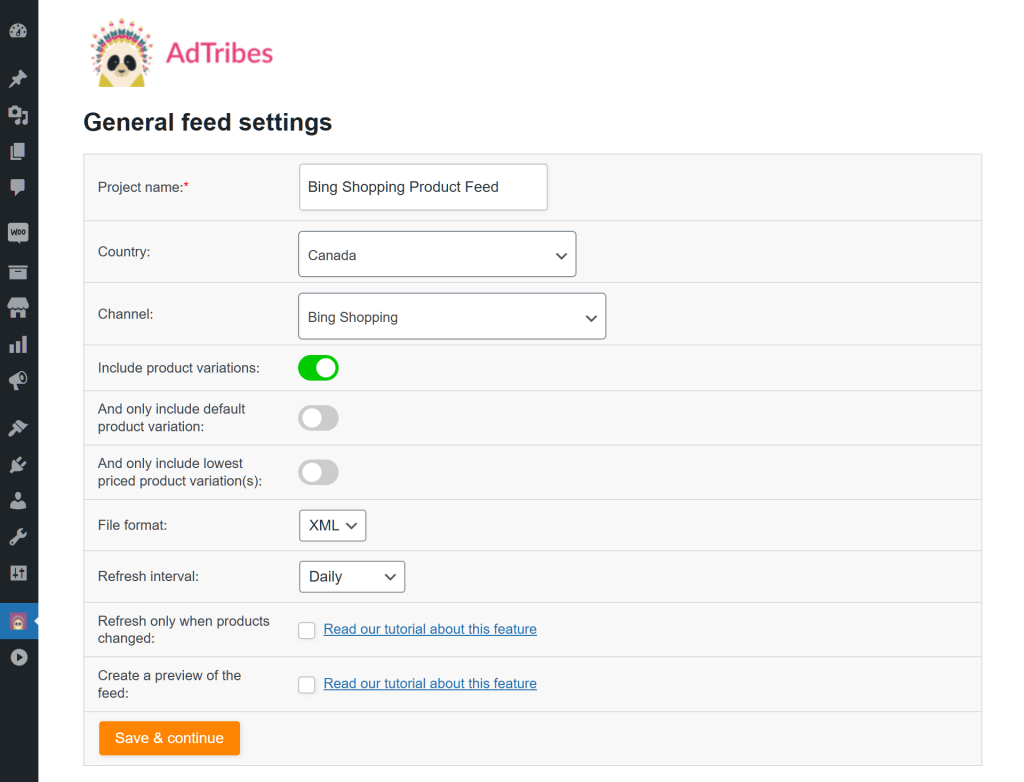This screenshot has height=782, width=1024.
Task: Open the Analytics bar chart sidebar icon
Action: [18, 344]
